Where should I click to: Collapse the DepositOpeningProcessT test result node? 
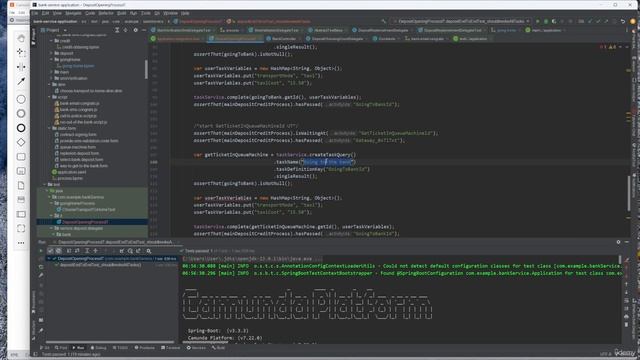click(49, 259)
